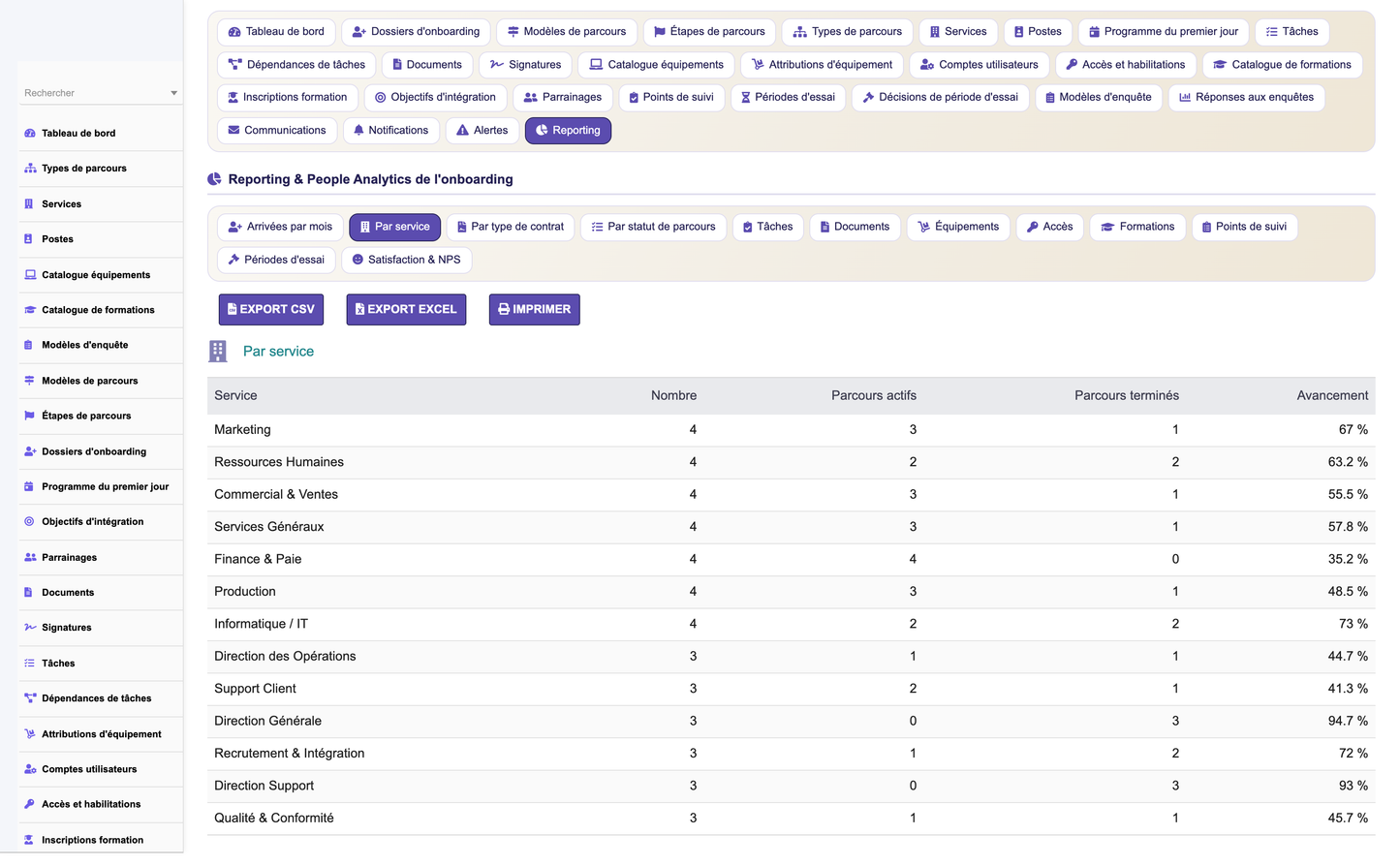Switch to Par type de contrat report

tap(511, 227)
